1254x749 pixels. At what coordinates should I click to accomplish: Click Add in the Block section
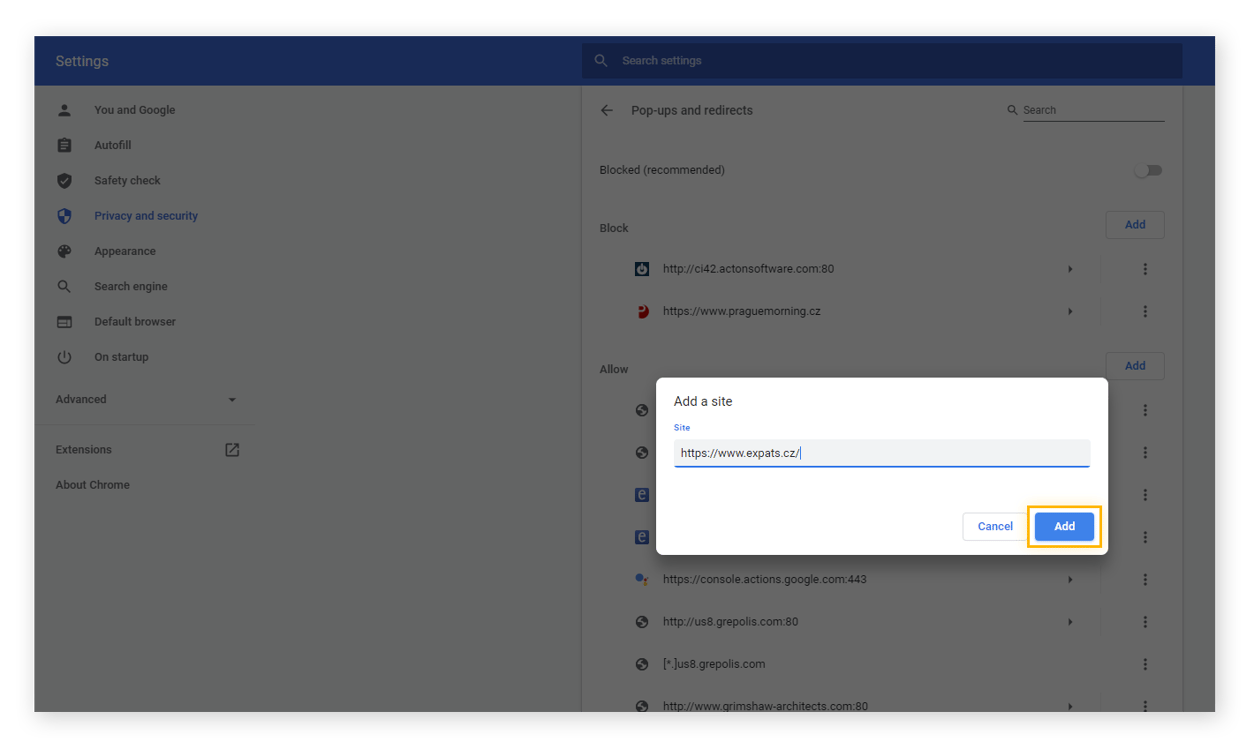click(1135, 225)
